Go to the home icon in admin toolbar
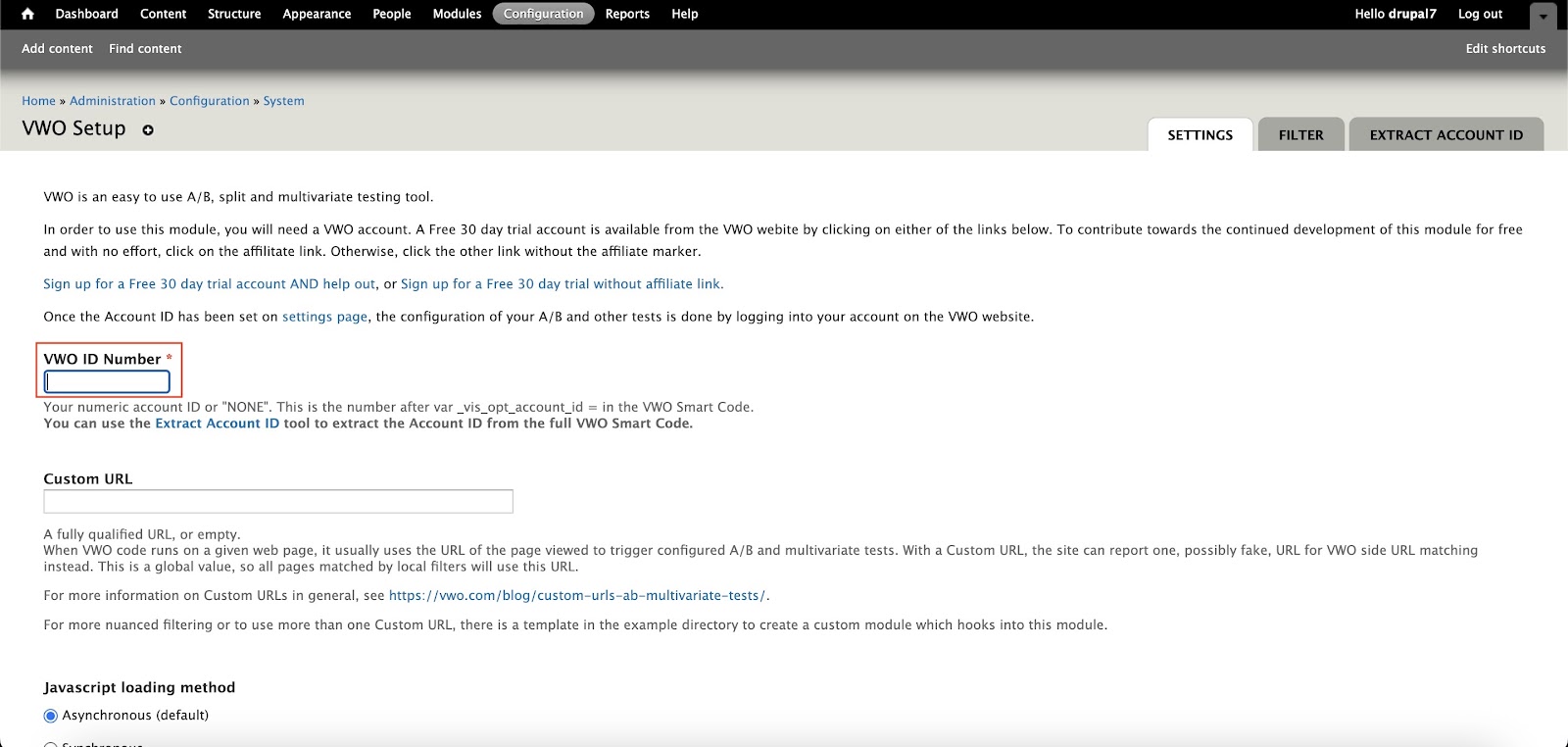 coord(27,14)
